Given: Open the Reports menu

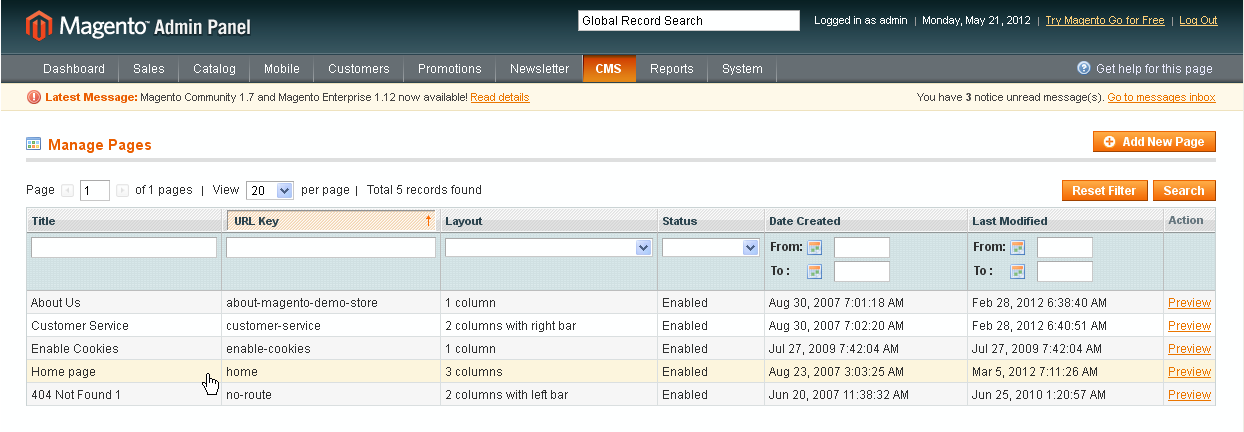Looking at the screenshot, I should click(x=672, y=69).
